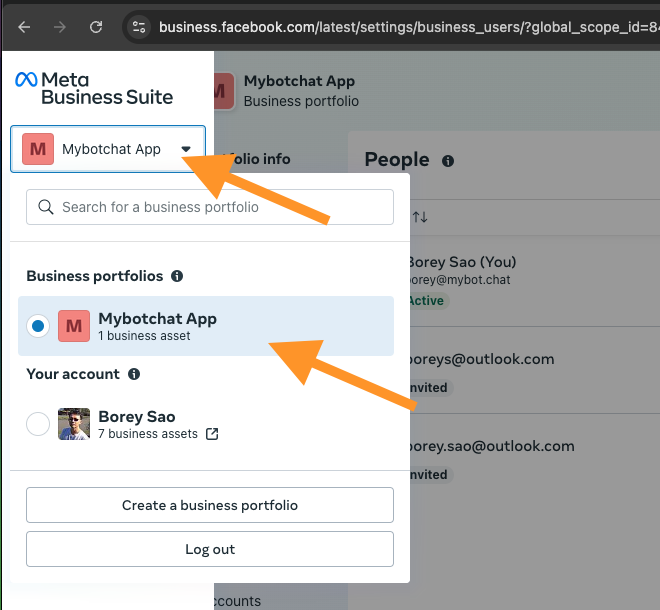Click the Create a business portfolio button
The height and width of the screenshot is (610, 660).
coord(210,505)
